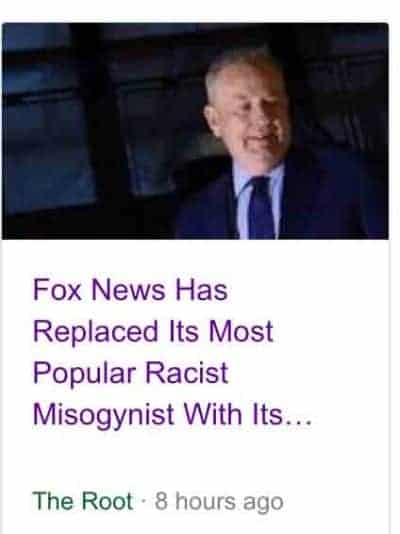Click the 'Replaced Its Most' headline line

pos(153,331)
